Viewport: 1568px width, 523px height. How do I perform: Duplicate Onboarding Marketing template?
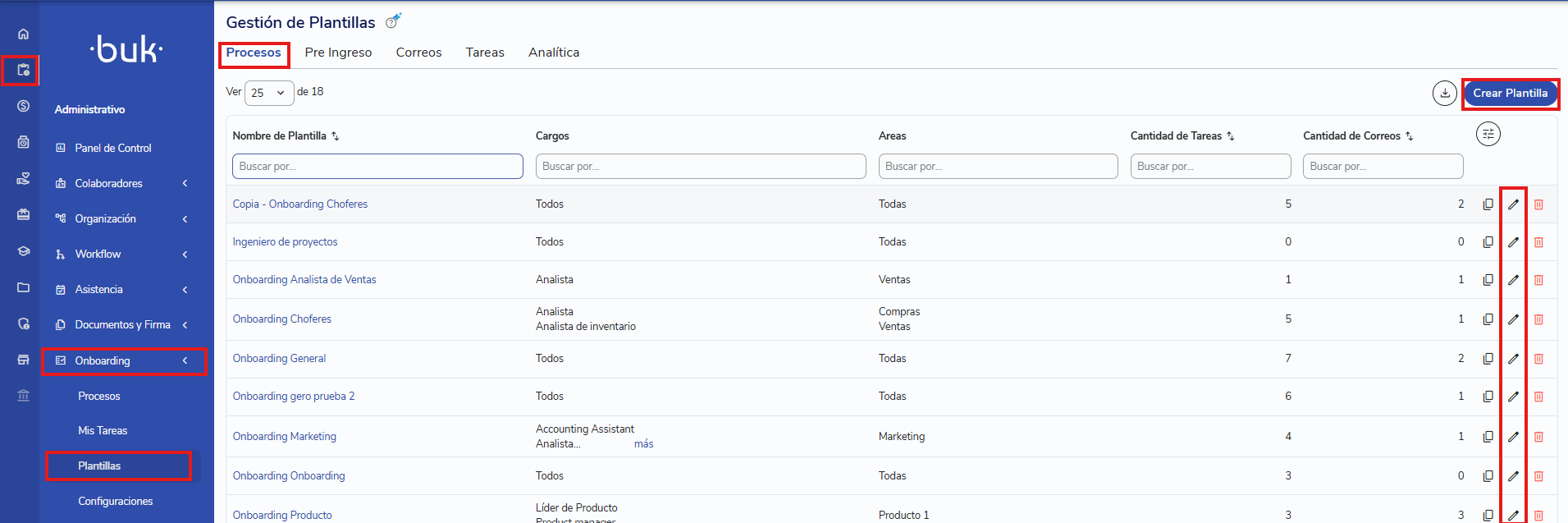(x=1488, y=437)
